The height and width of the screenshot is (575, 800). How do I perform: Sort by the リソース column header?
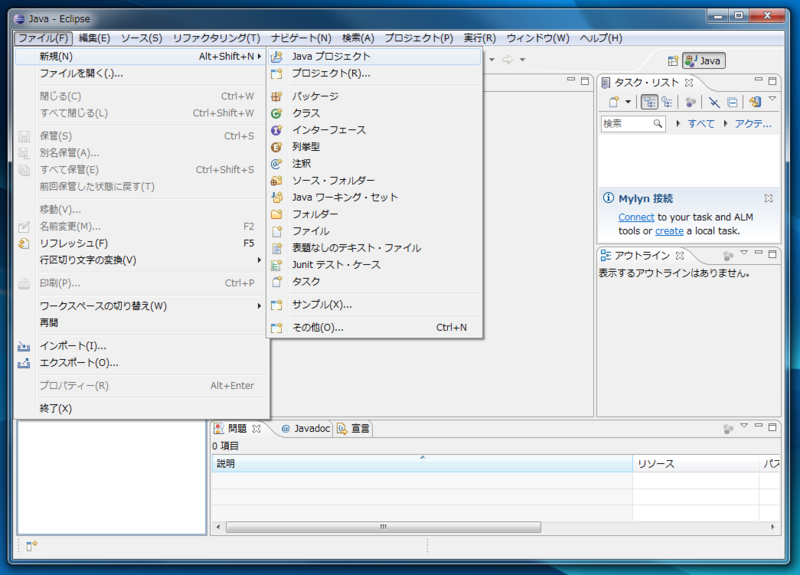click(696, 464)
